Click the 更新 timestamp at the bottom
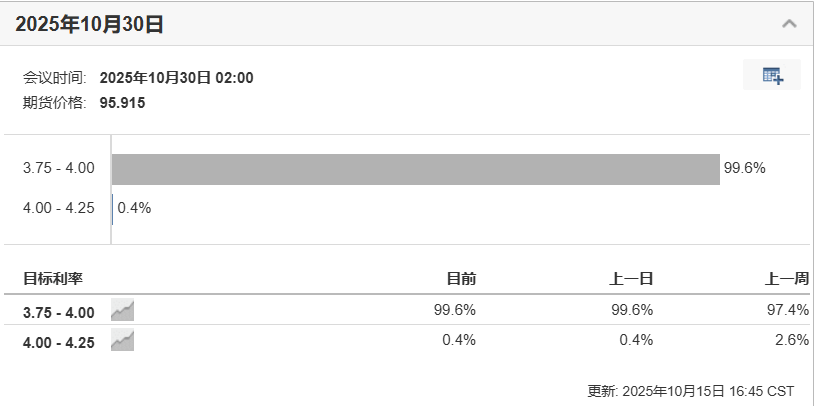 (x=691, y=390)
